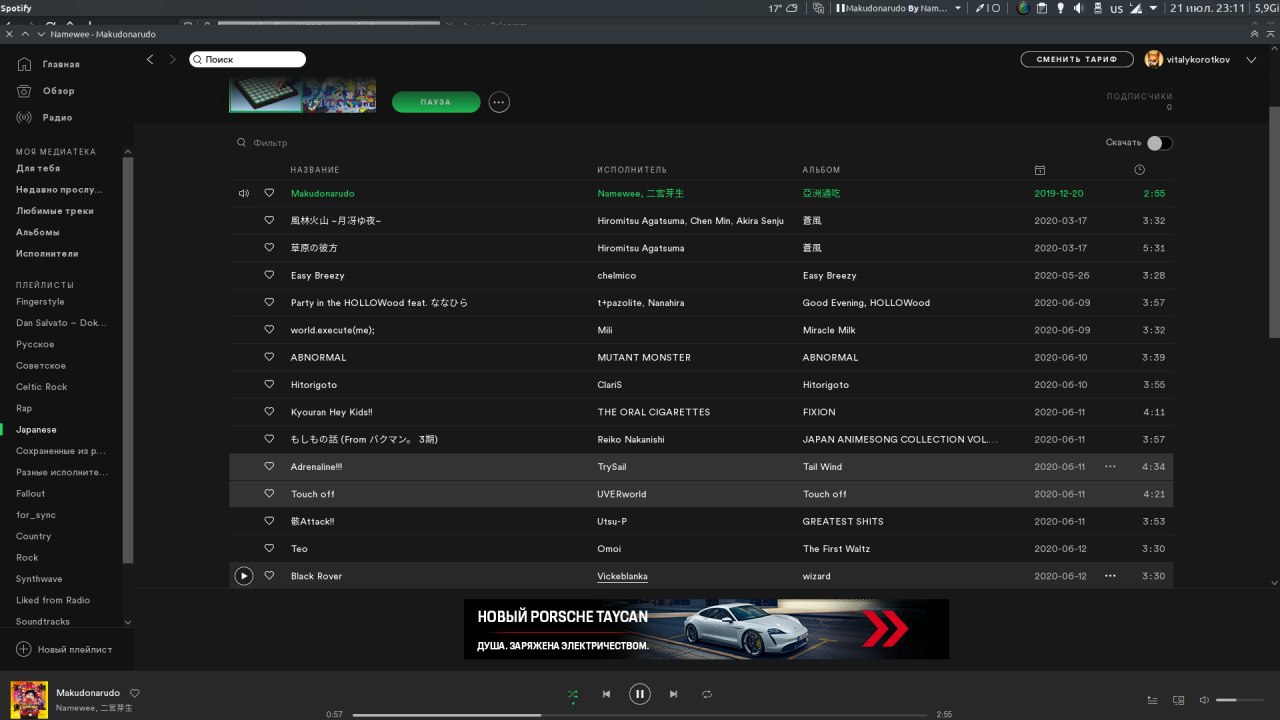The image size is (1280, 720).
Task: Open the playlist more options ellipsis
Action: tap(499, 102)
